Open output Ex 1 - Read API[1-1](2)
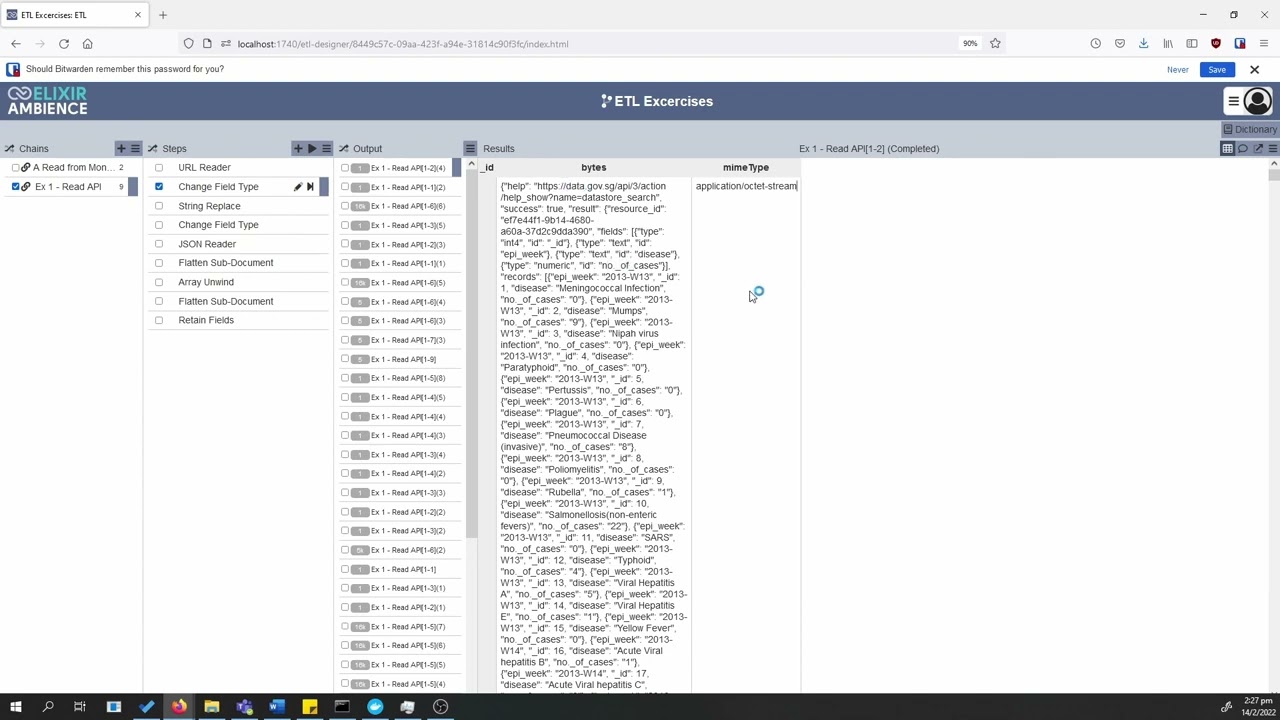 (408, 187)
